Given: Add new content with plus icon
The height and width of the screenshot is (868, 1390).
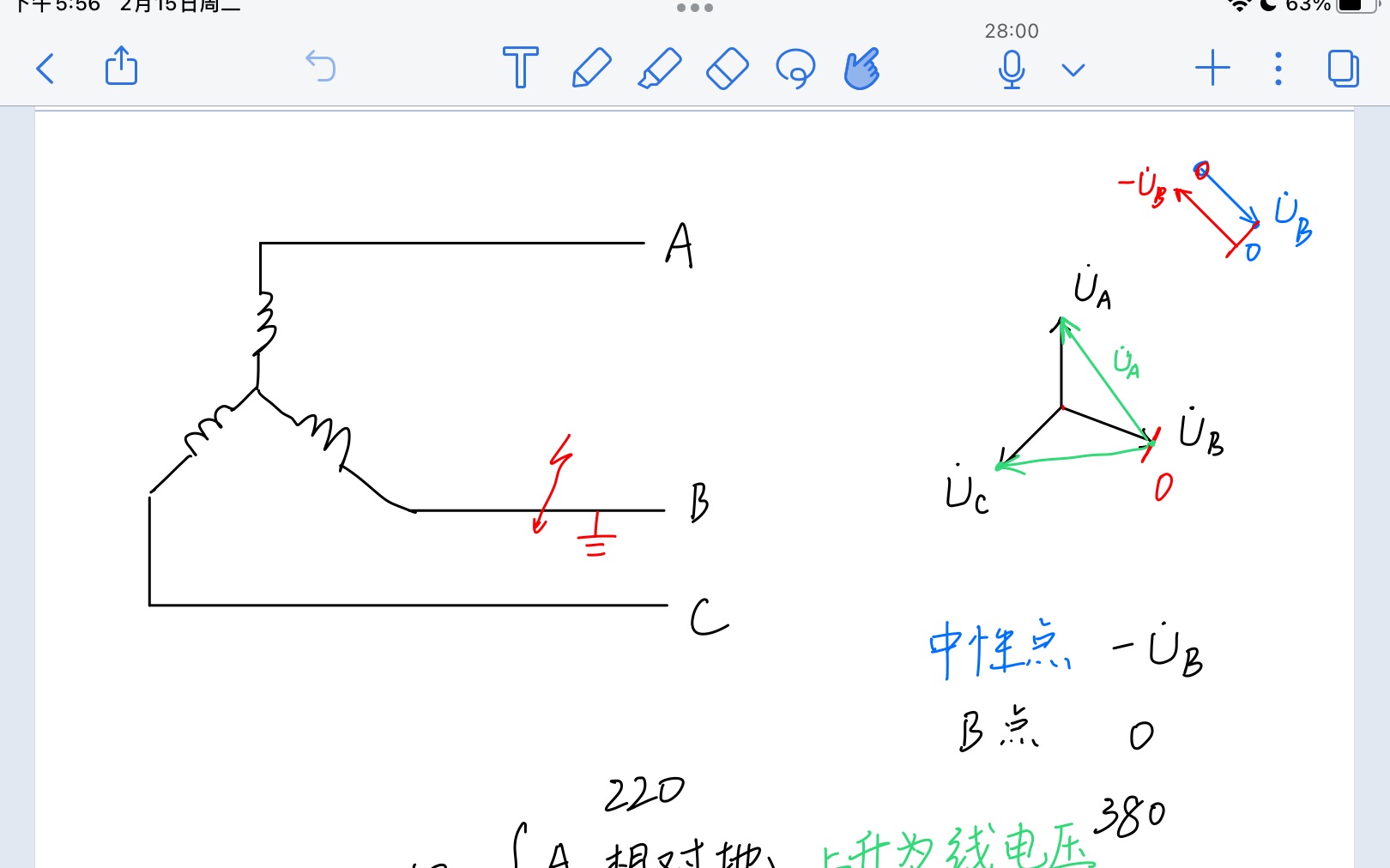Looking at the screenshot, I should tap(1212, 68).
